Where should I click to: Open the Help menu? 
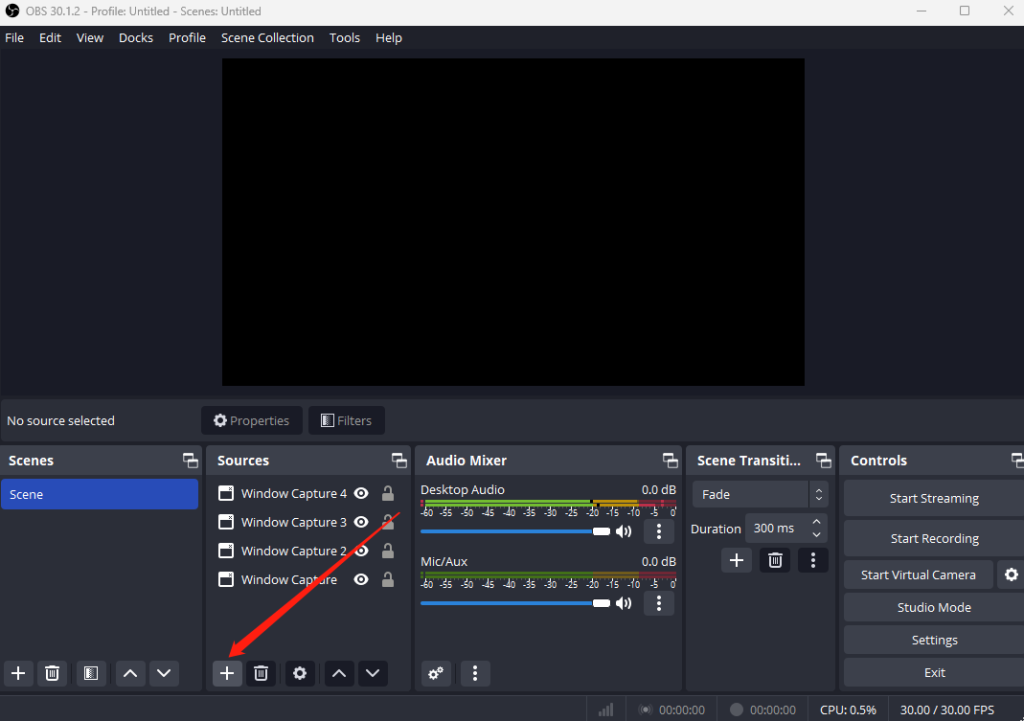[389, 38]
